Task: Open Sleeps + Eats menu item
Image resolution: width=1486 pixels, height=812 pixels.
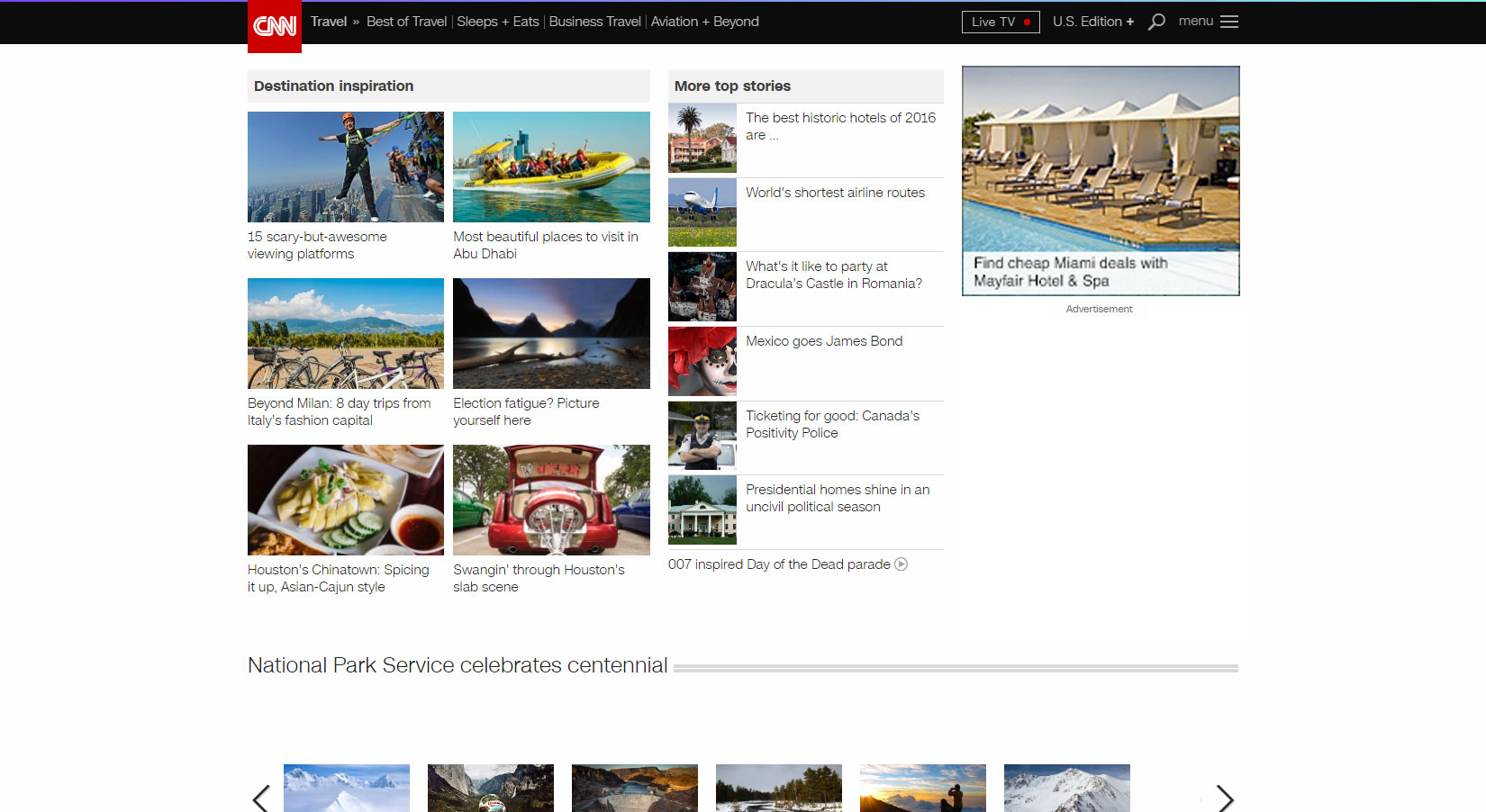Action: click(x=498, y=22)
